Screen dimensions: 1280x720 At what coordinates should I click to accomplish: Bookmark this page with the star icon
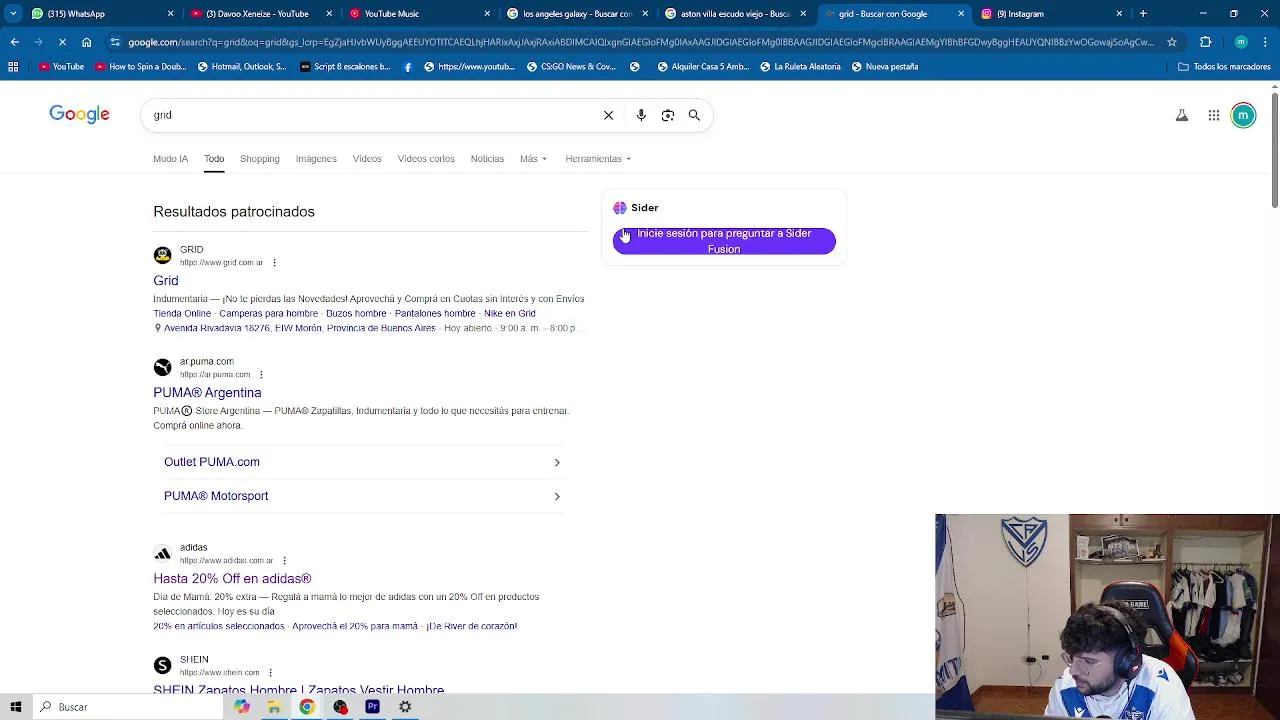(x=1172, y=42)
